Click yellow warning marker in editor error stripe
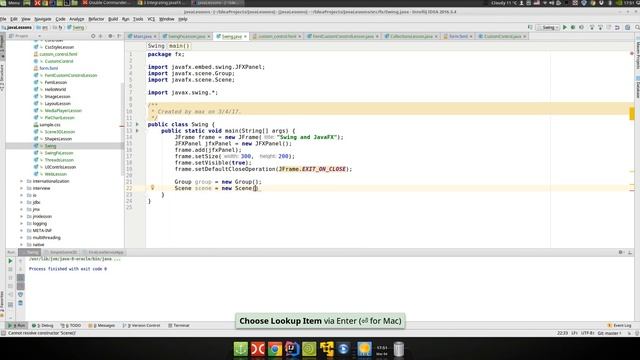The width and height of the screenshot is (640, 360). click(x=632, y=113)
